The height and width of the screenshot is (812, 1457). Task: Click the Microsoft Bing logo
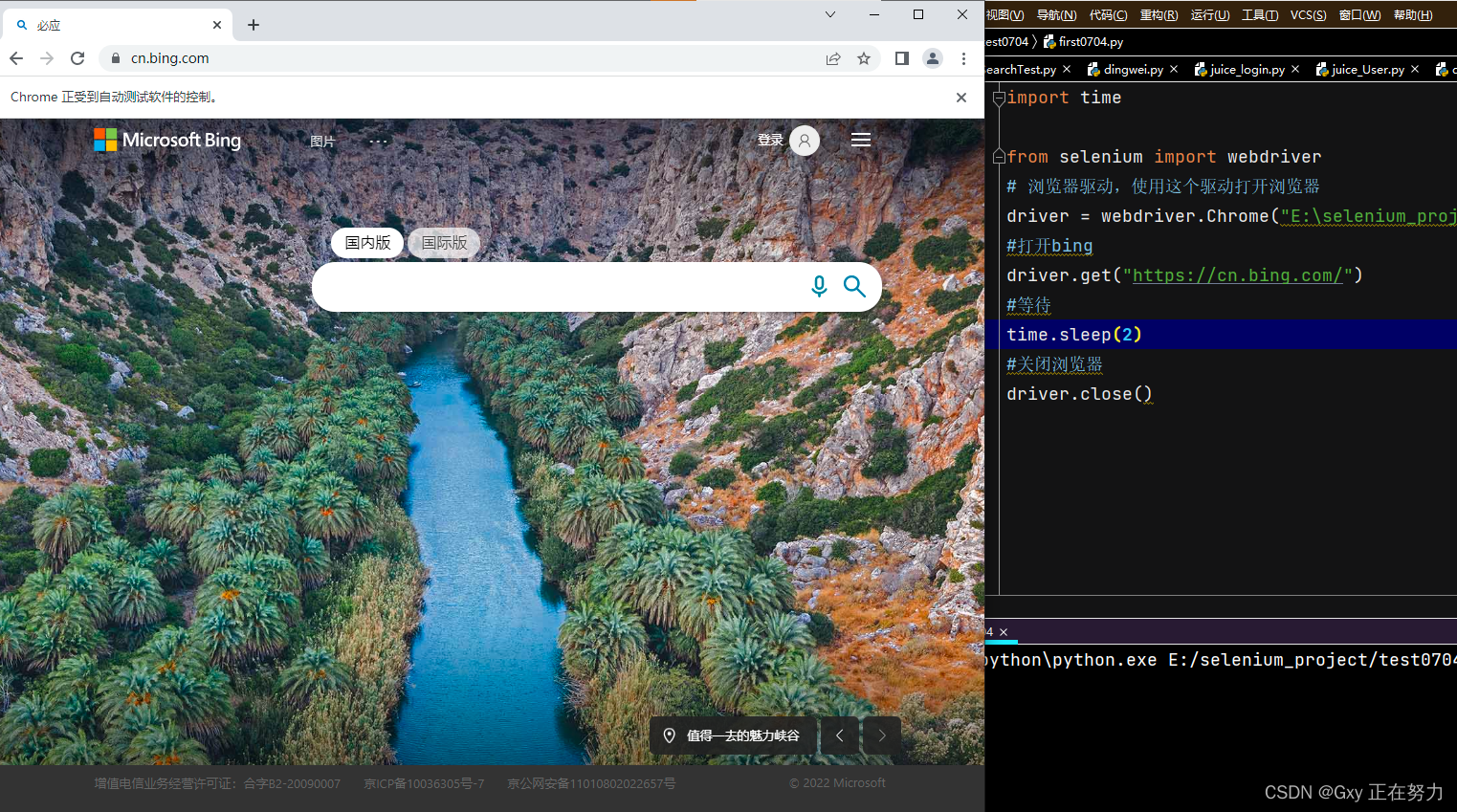pyautogui.click(x=166, y=140)
